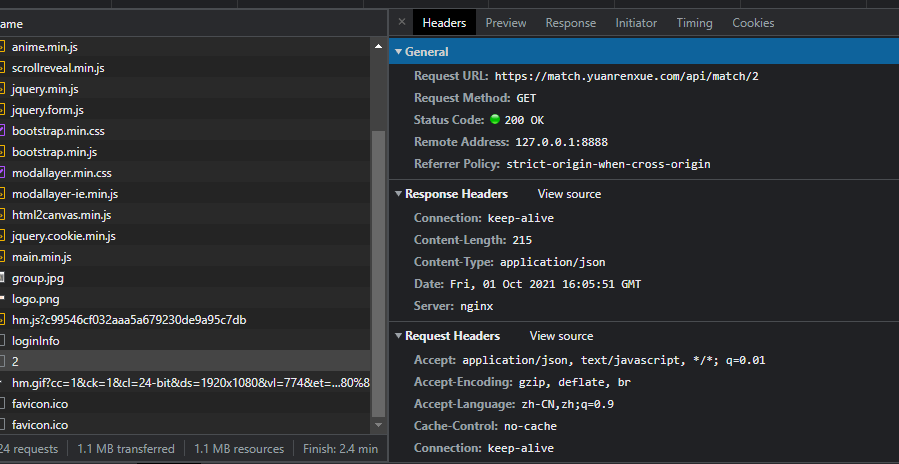This screenshot has width=899, height=464.
Task: Click the Accept-Encoding gzip value
Action: 575,383
